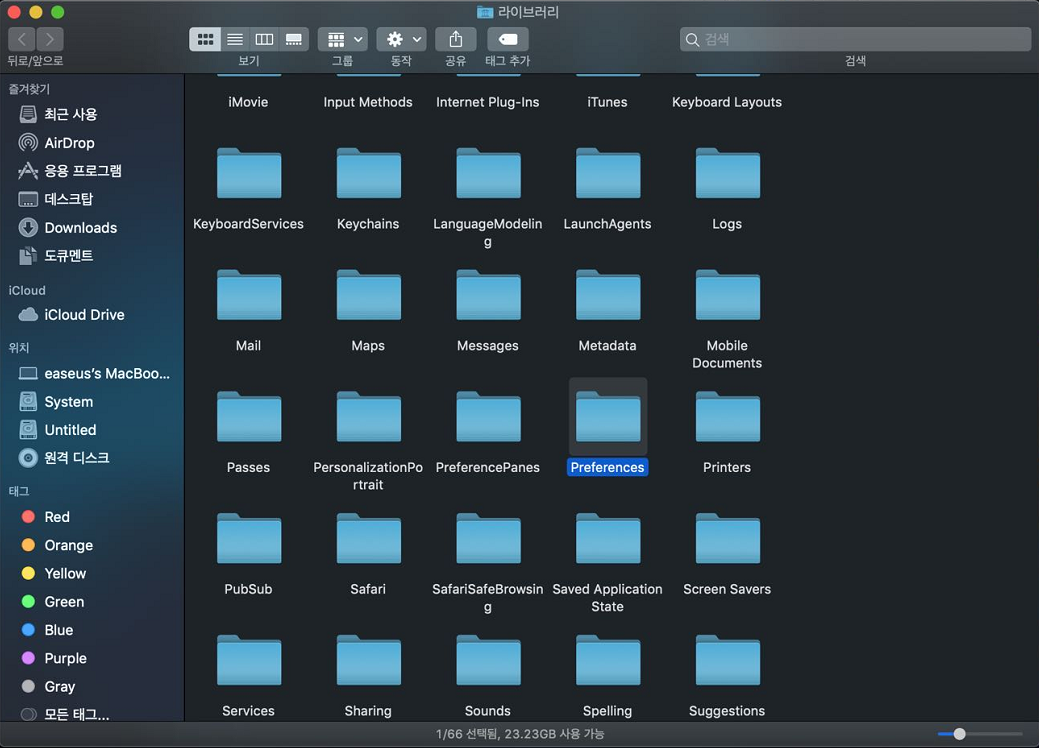Open AirDrop from the sidebar
Image resolution: width=1039 pixels, height=748 pixels.
69,143
